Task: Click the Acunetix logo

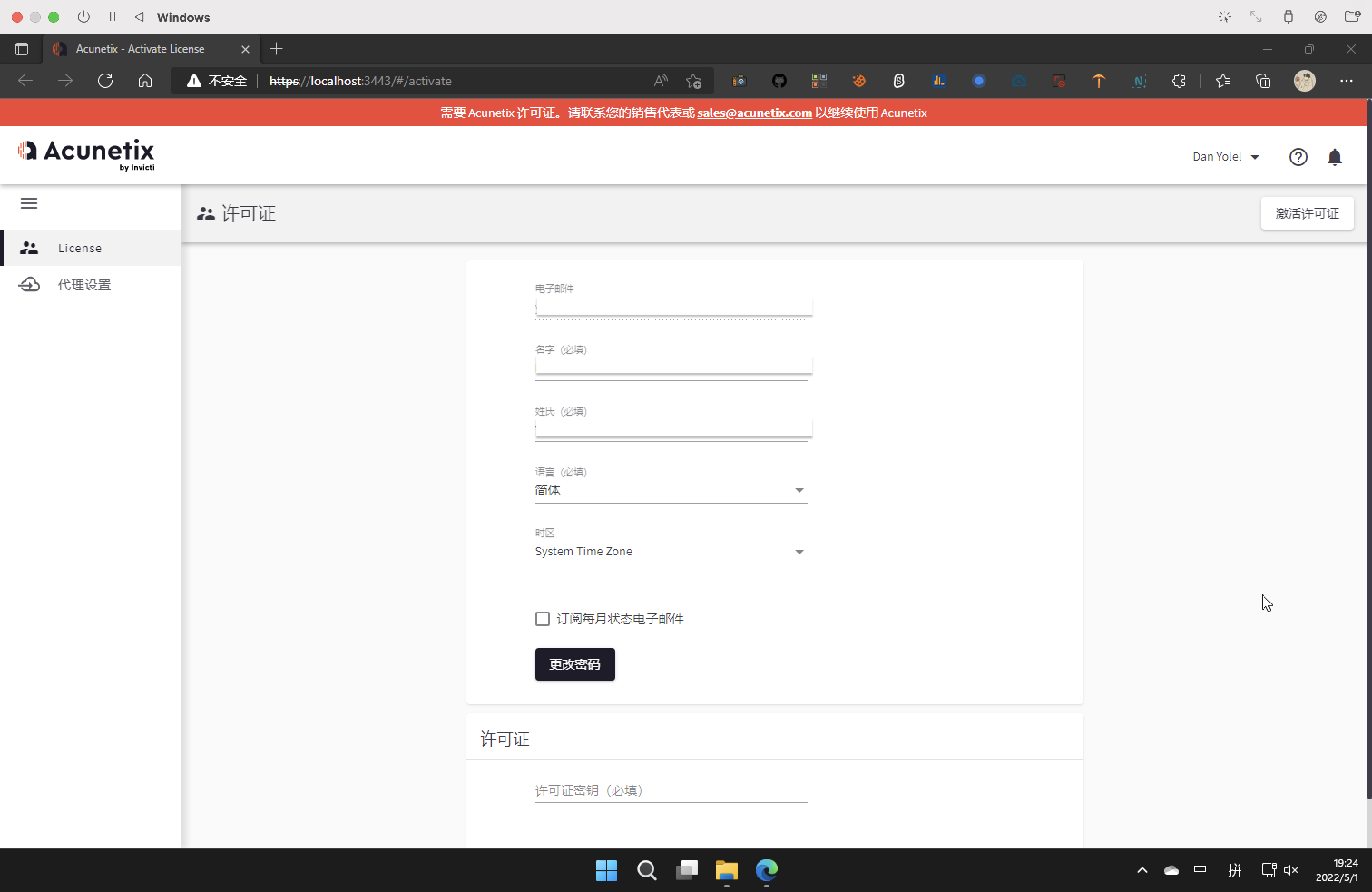Action: [87, 154]
